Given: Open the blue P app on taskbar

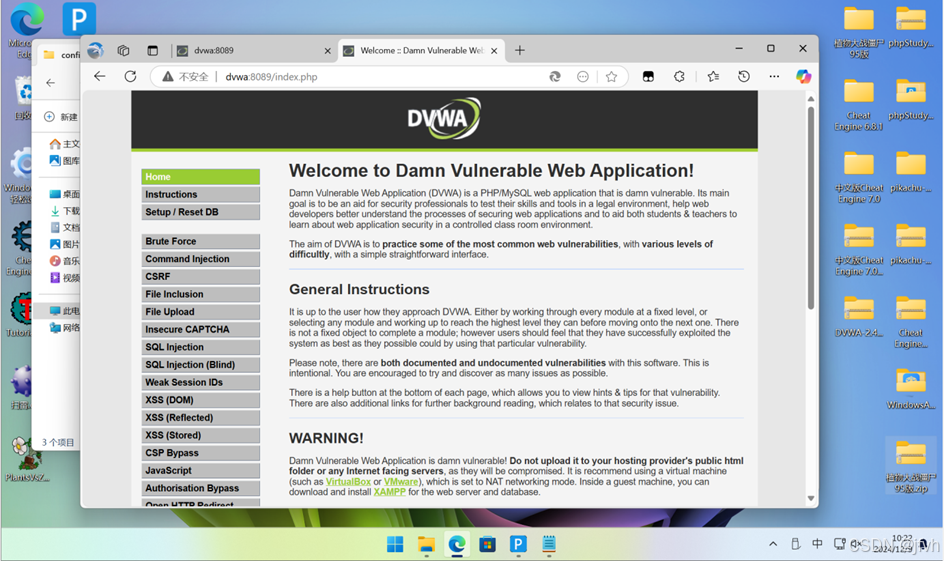Looking at the screenshot, I should click(x=518, y=545).
